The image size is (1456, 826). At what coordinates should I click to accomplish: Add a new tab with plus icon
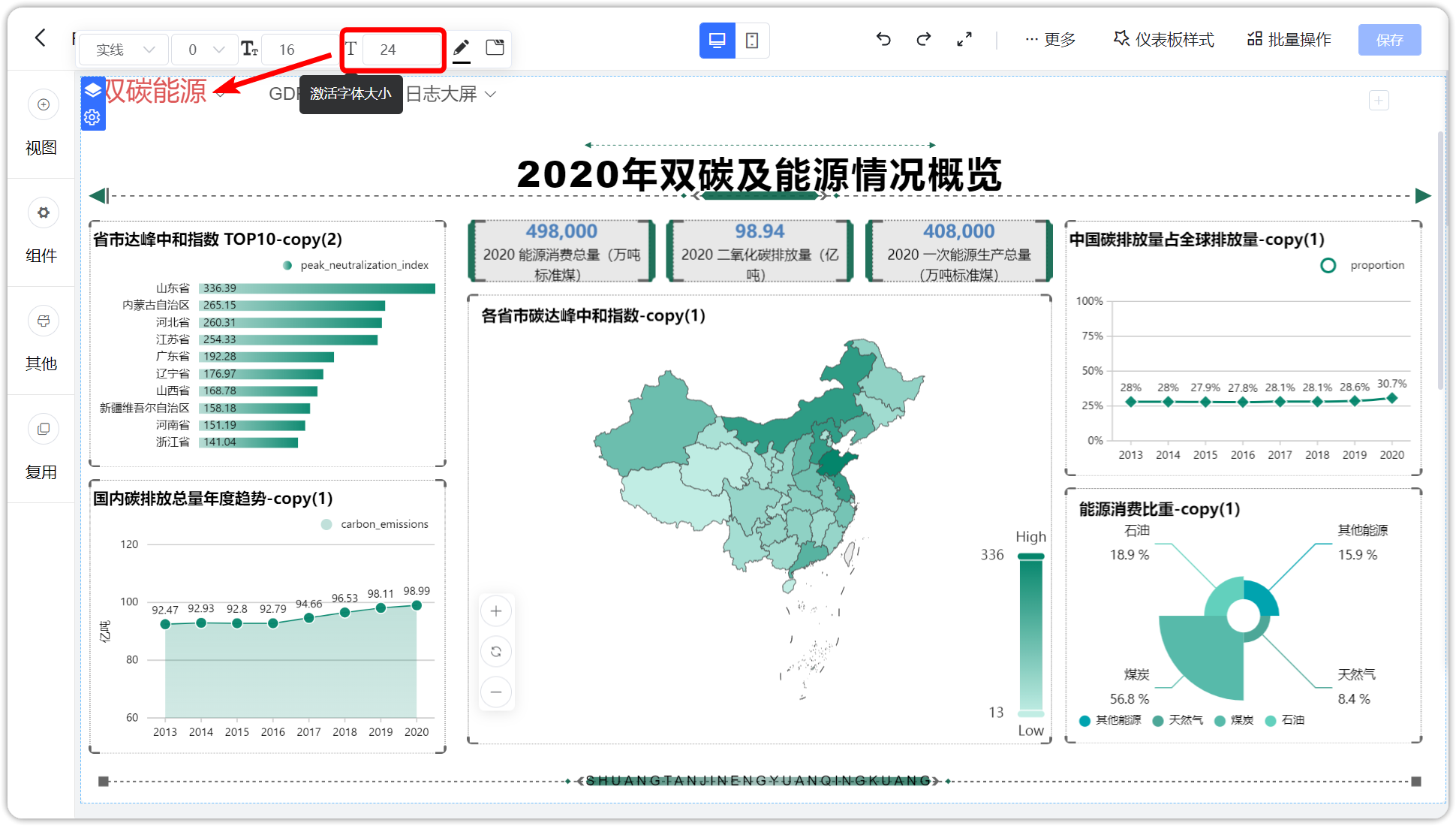[x=1379, y=100]
